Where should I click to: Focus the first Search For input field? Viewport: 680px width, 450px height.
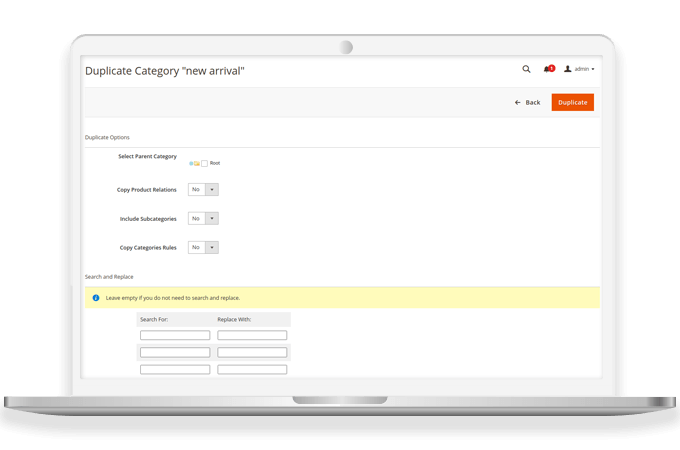[175, 336]
